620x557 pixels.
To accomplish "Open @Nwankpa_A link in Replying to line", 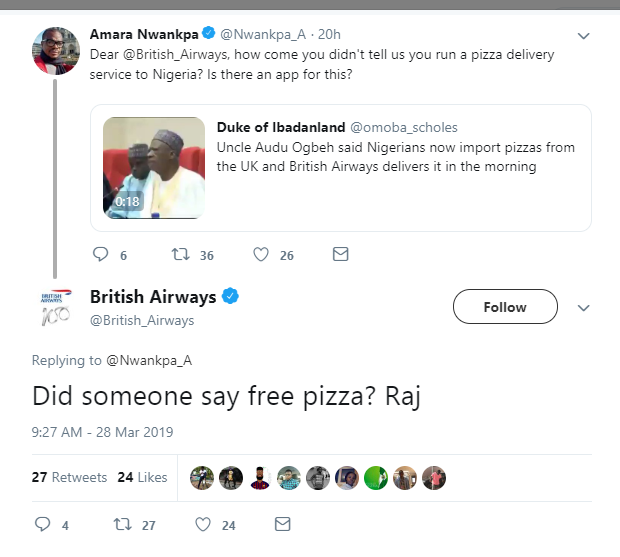I will [148, 360].
